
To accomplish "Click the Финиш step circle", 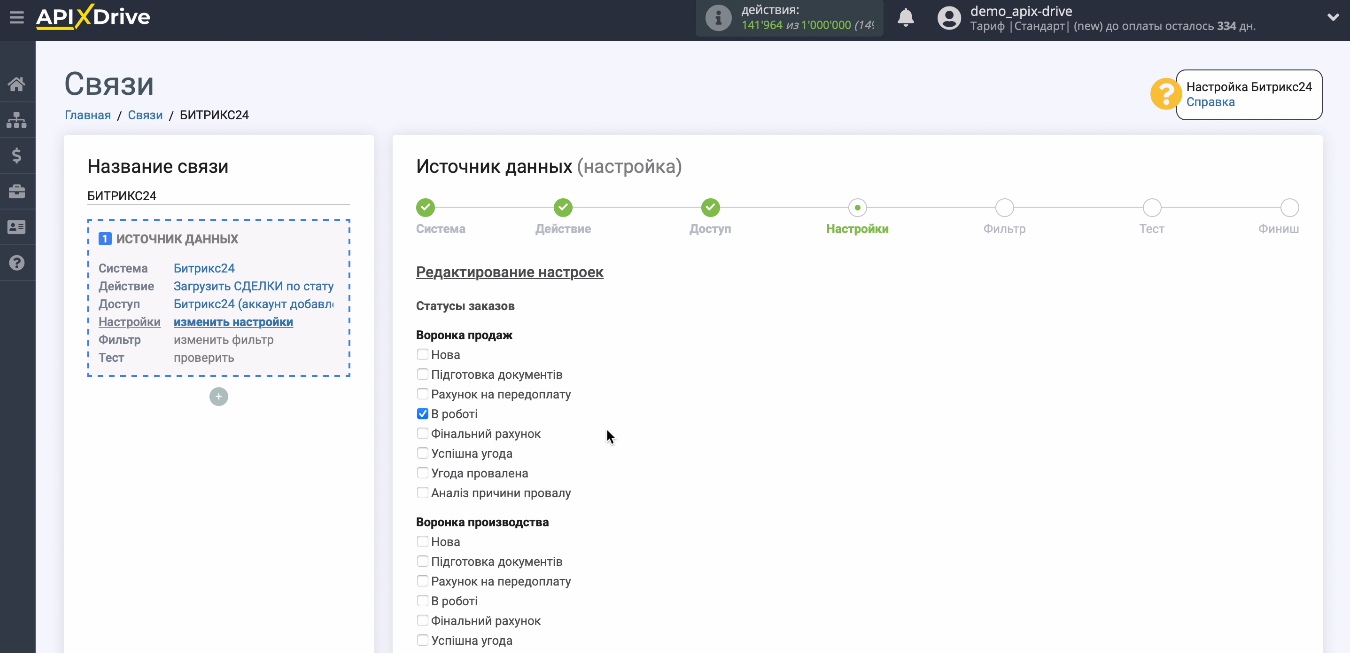I will [1290, 207].
